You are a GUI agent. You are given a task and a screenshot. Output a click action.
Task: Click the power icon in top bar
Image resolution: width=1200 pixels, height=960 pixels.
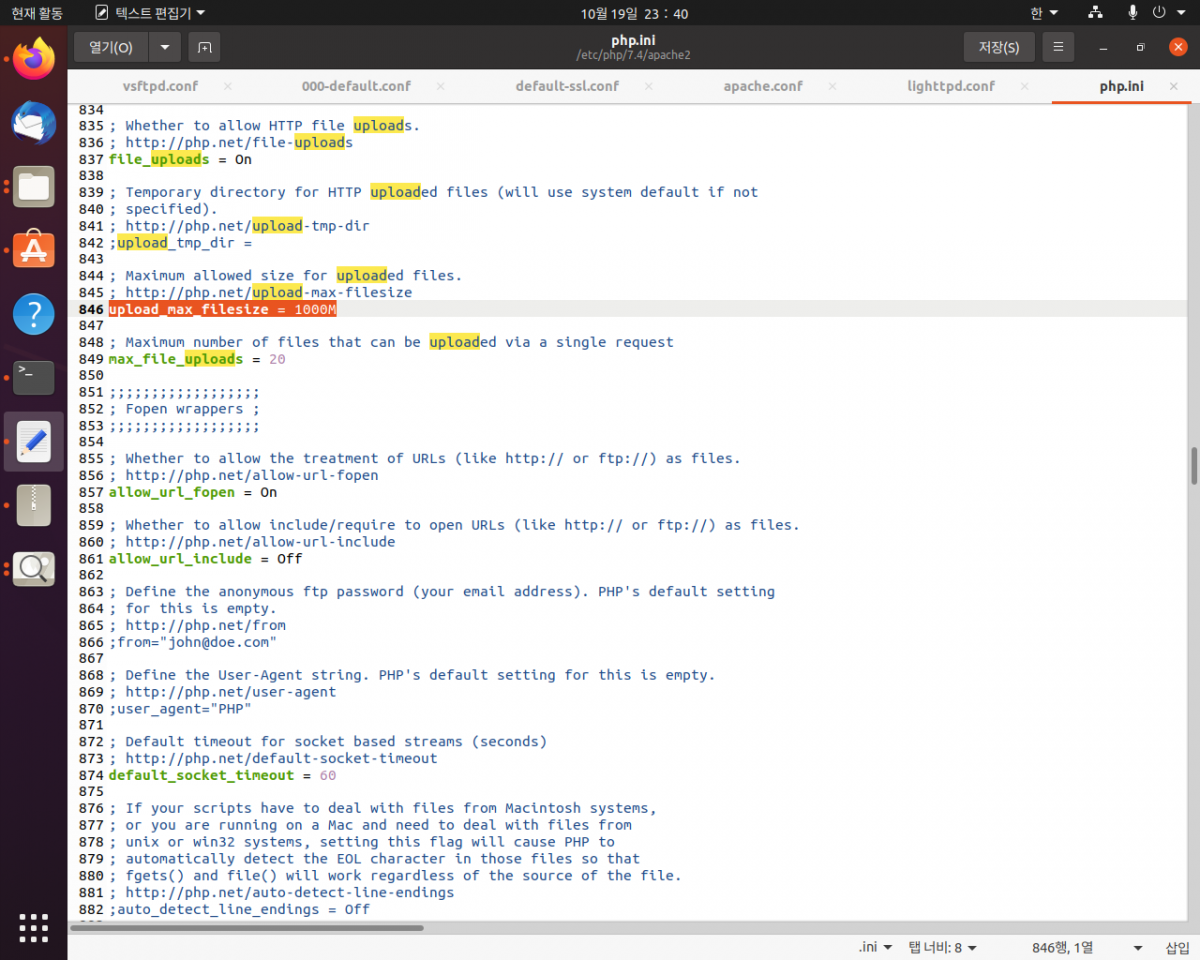pyautogui.click(x=1159, y=13)
